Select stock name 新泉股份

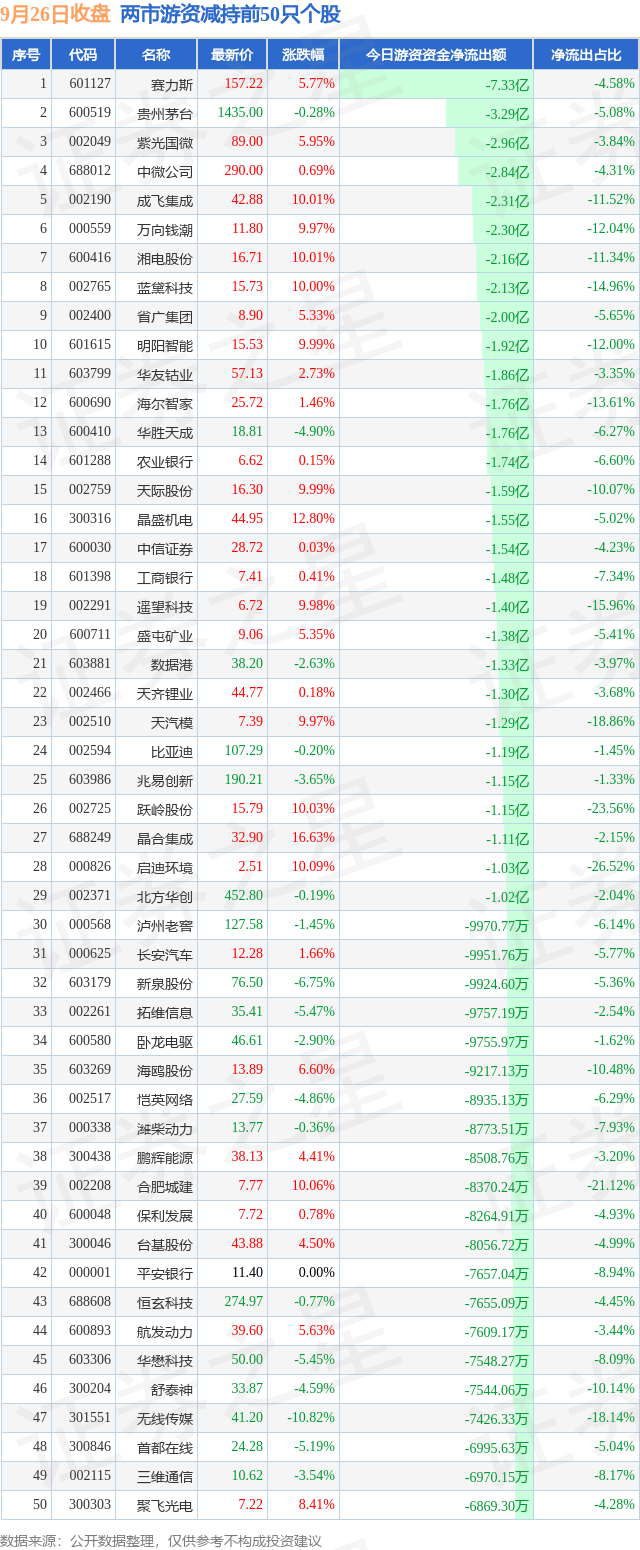(166, 983)
